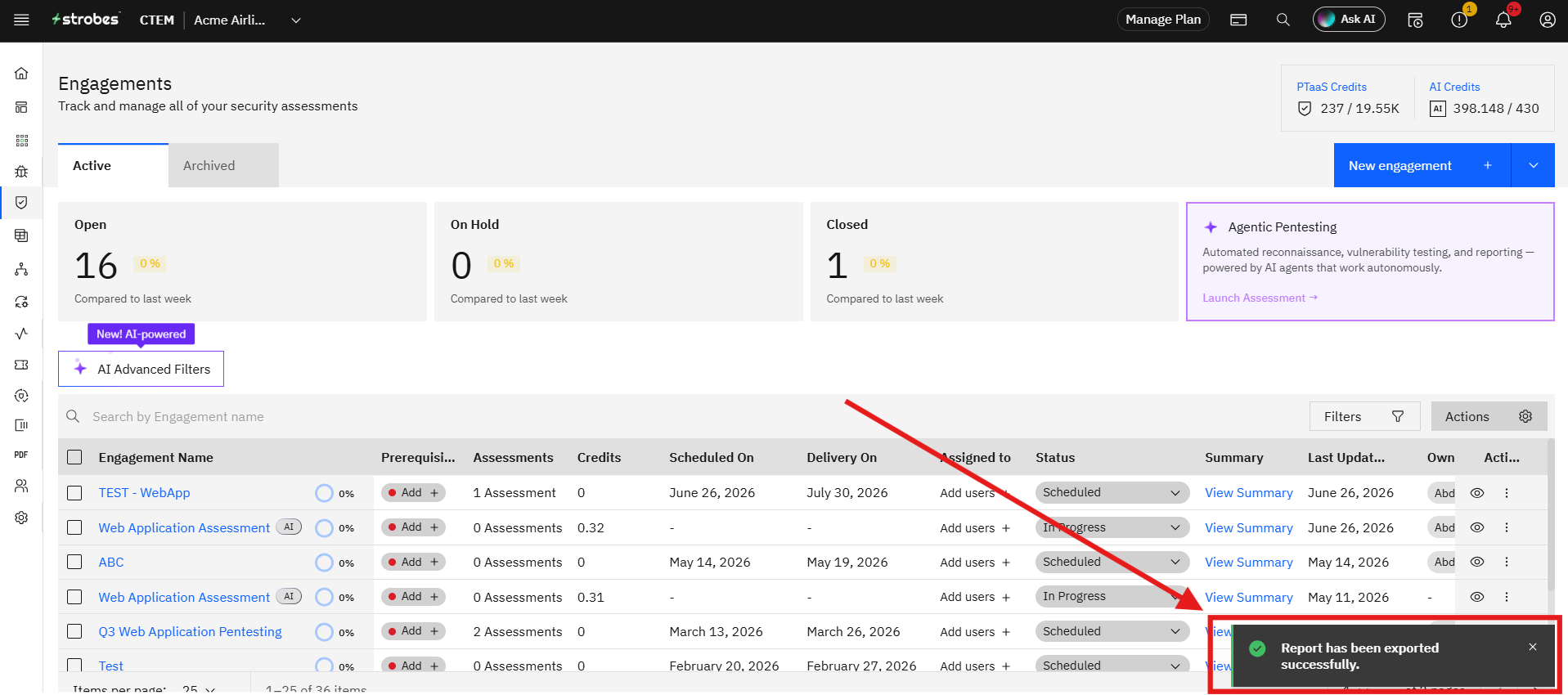This screenshot has height=695, width=1568.
Task: Open the PDF reports sidebar icon
Action: (x=21, y=455)
